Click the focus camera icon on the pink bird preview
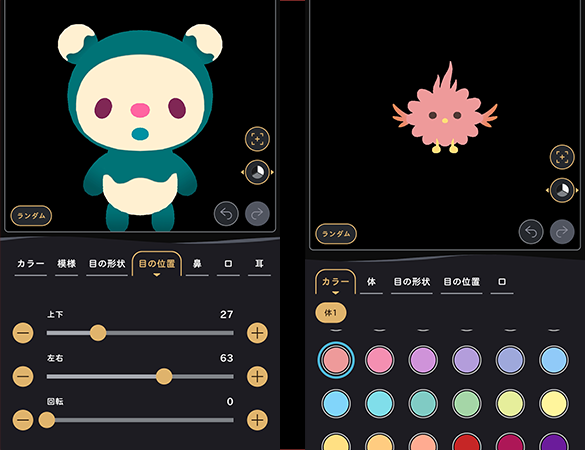 coord(562,157)
